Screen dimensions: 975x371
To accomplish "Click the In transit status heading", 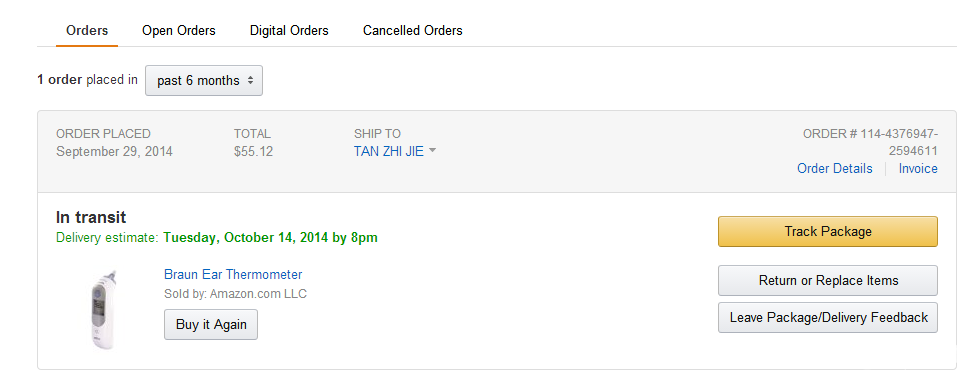I will (x=91, y=218).
